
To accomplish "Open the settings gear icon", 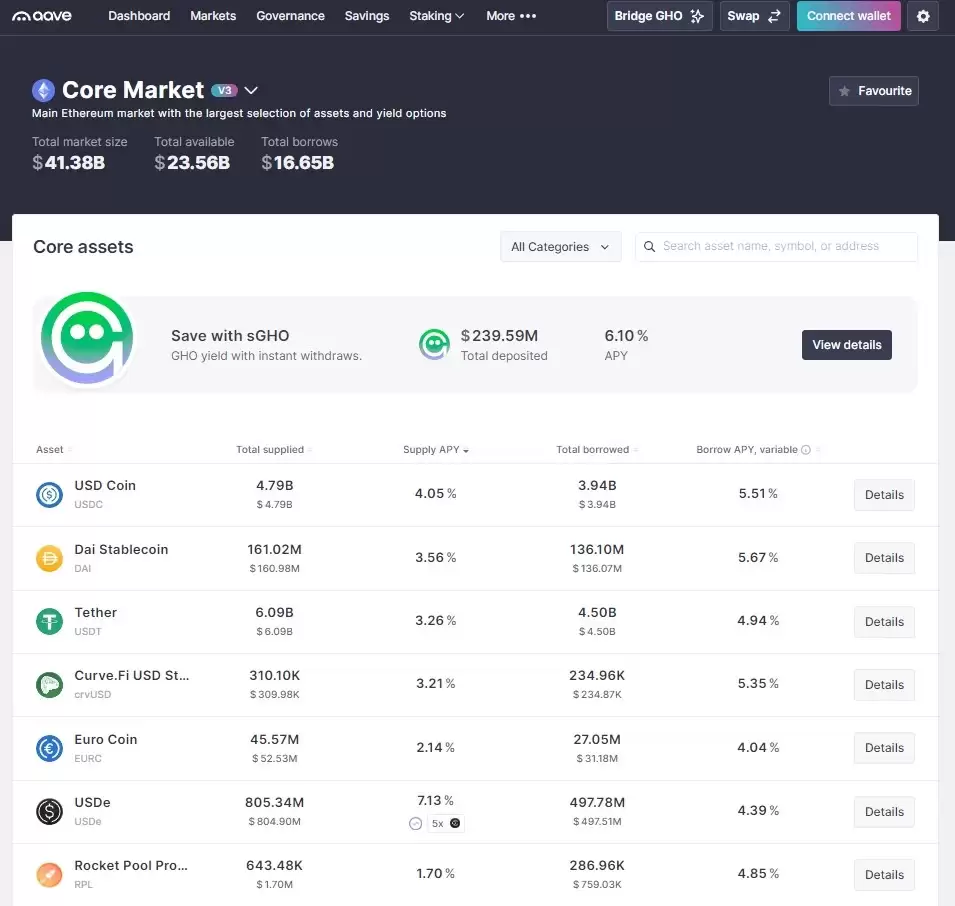I will [922, 16].
